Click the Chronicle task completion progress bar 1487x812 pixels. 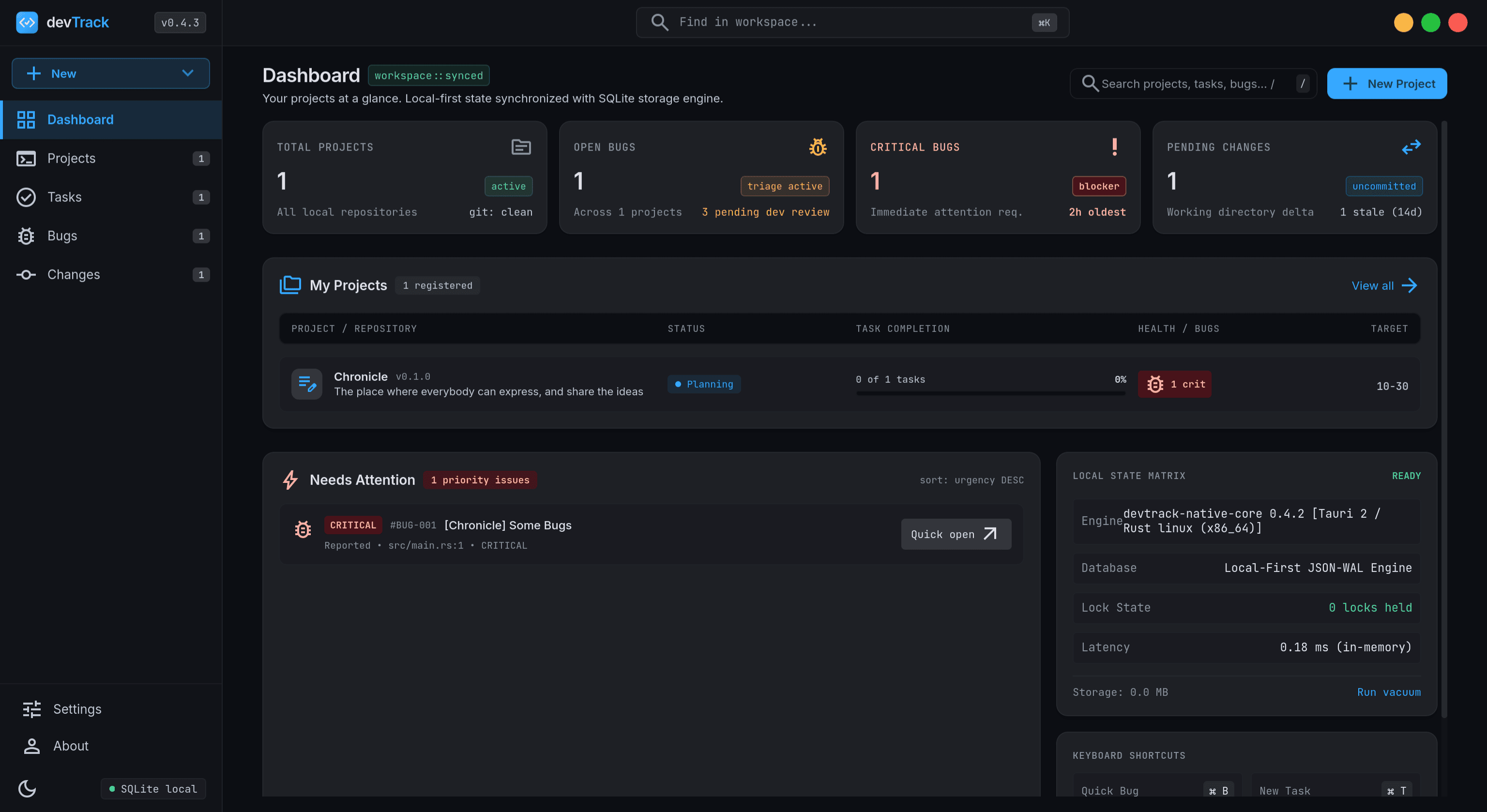(x=990, y=393)
